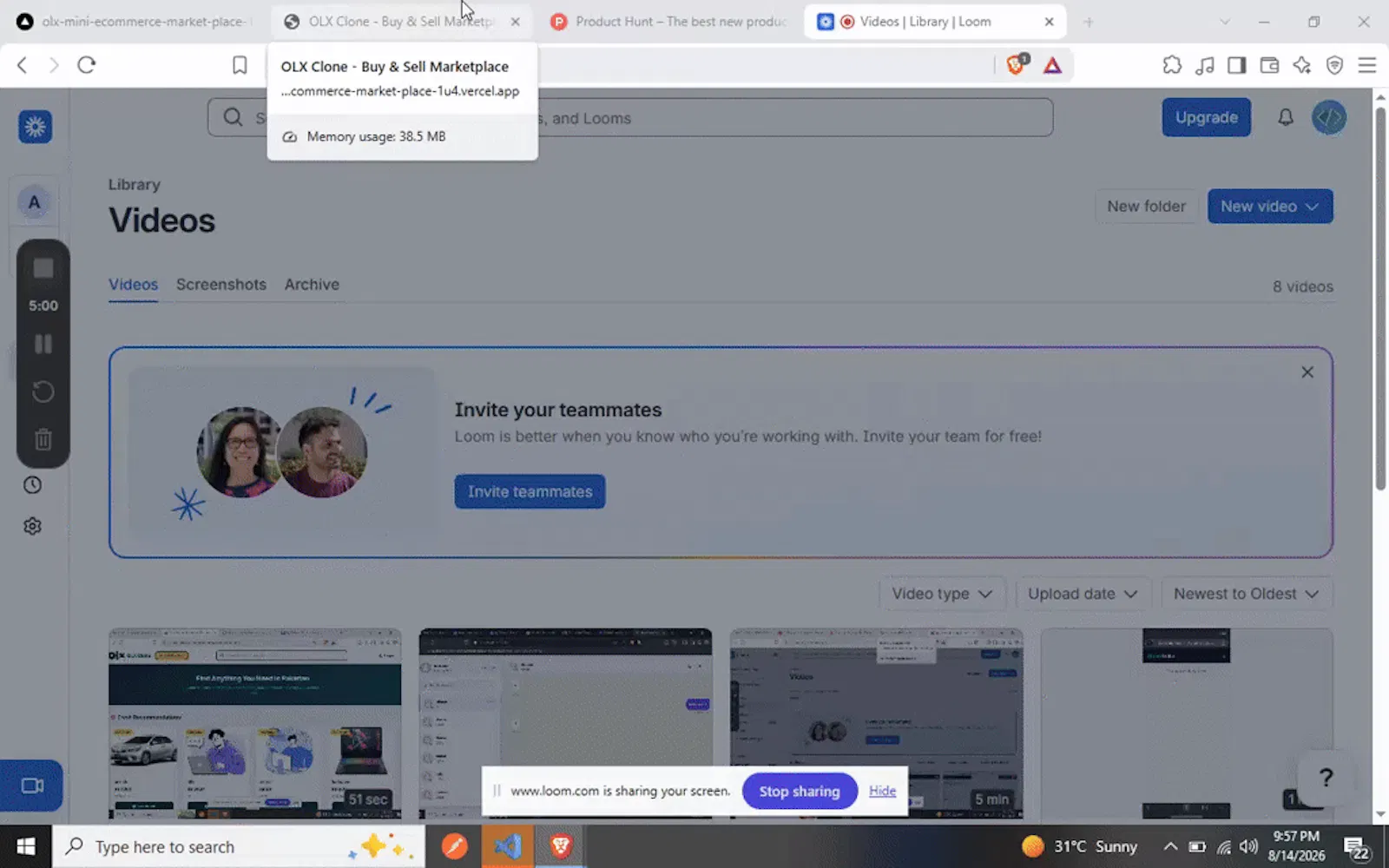Pause the Loom recording
Screen dimensions: 1389x868
pos(43,345)
